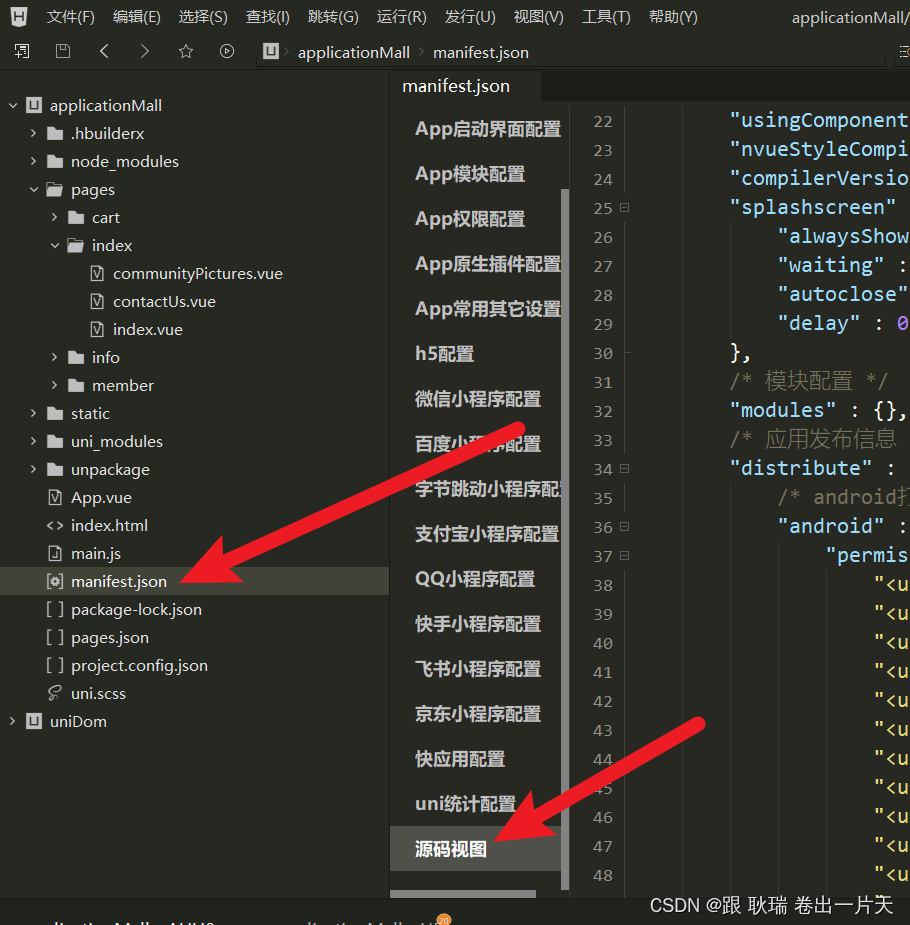Open the 文件(F) menu
The width and height of the screenshot is (910, 925).
[x=70, y=17]
